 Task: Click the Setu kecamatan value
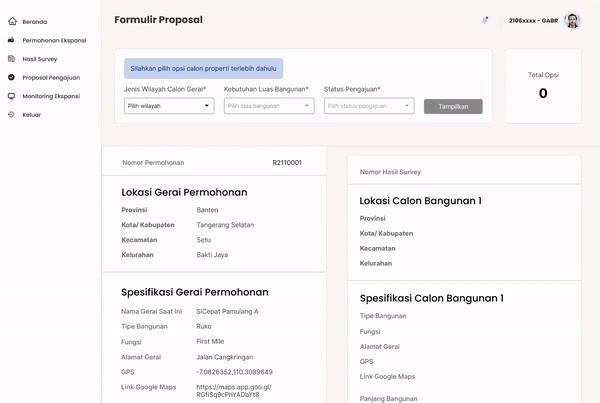tap(204, 240)
